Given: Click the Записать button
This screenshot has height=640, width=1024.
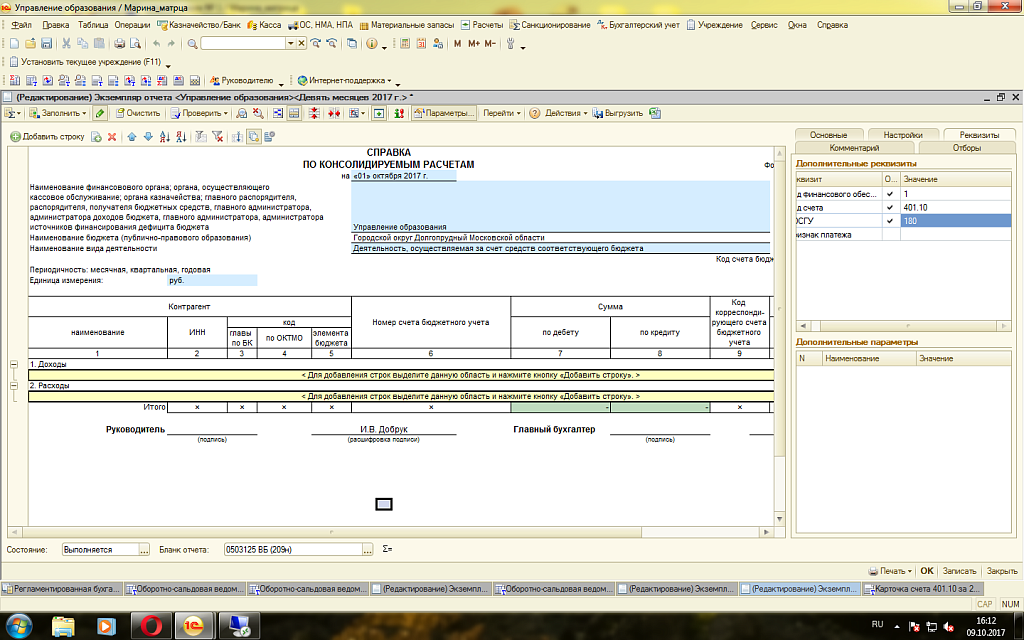Looking at the screenshot, I should pyautogui.click(x=958, y=570).
